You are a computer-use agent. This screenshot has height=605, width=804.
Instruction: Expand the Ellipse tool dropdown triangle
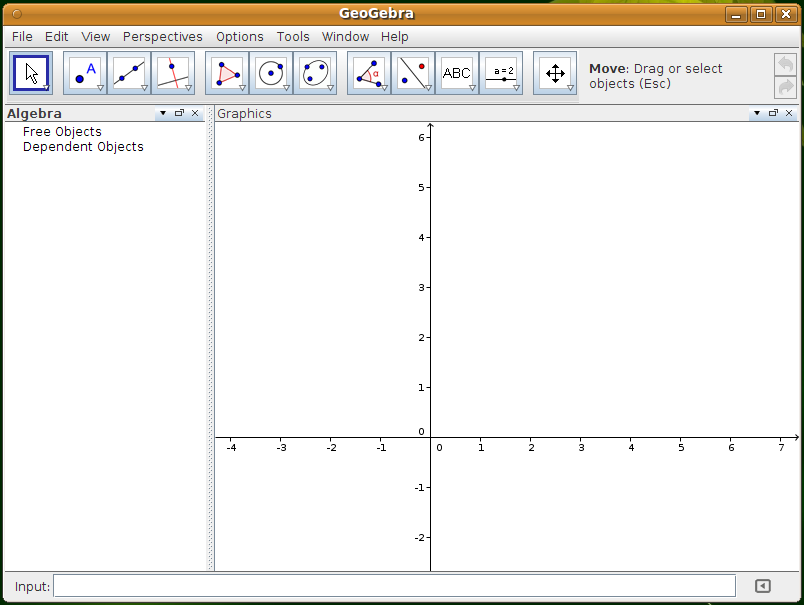pos(331,88)
